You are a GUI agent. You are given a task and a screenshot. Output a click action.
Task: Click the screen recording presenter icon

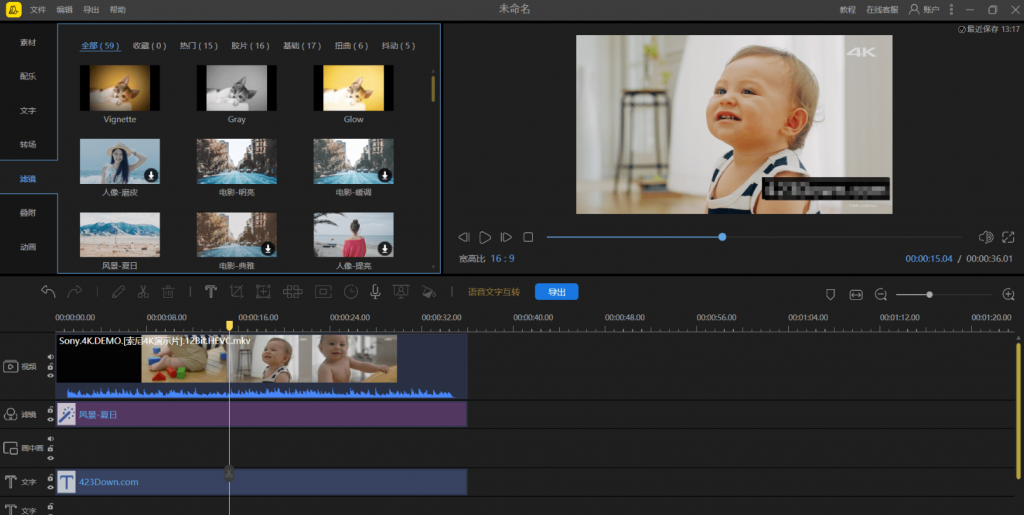pos(401,292)
